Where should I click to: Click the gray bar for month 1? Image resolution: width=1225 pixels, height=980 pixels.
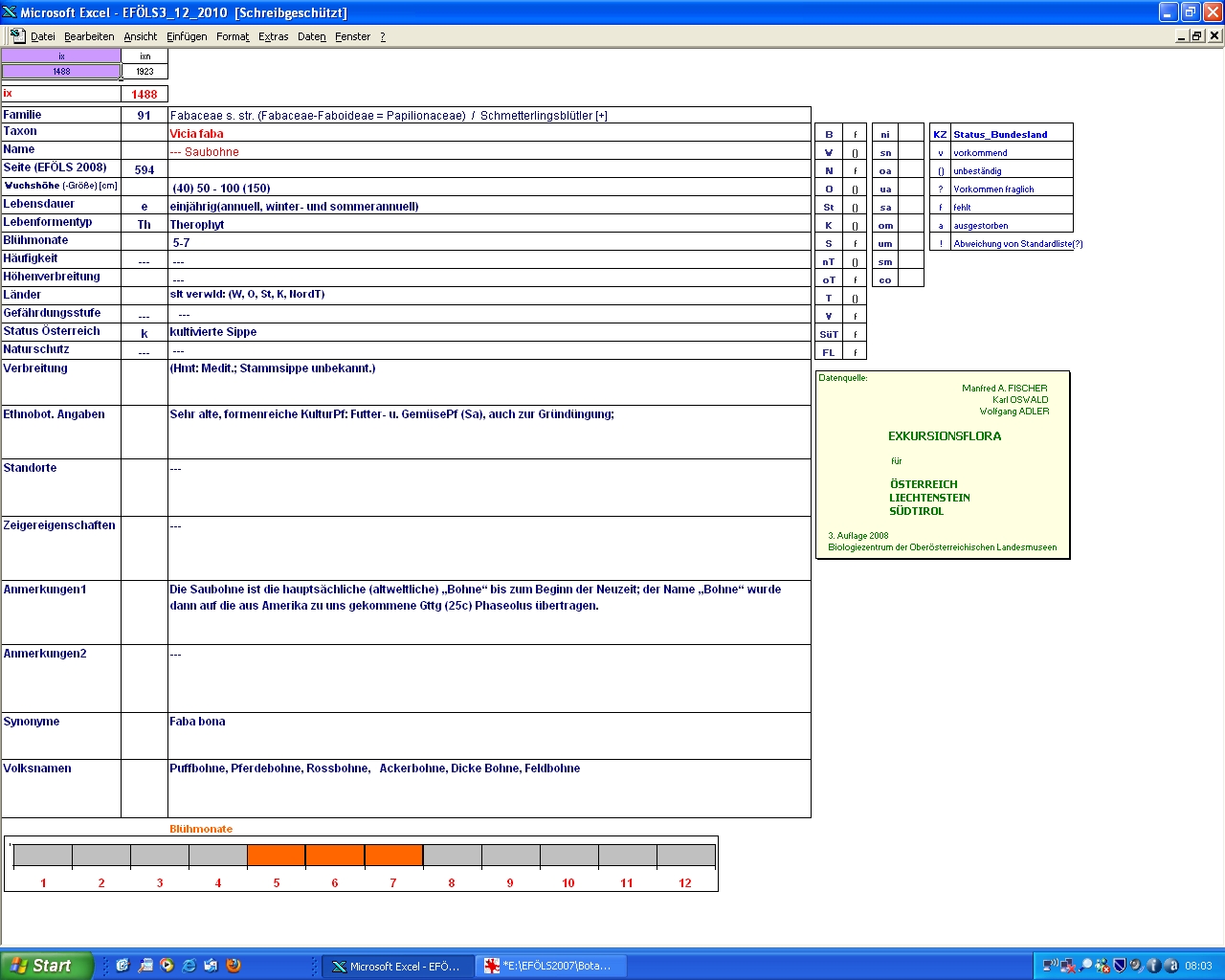43,856
